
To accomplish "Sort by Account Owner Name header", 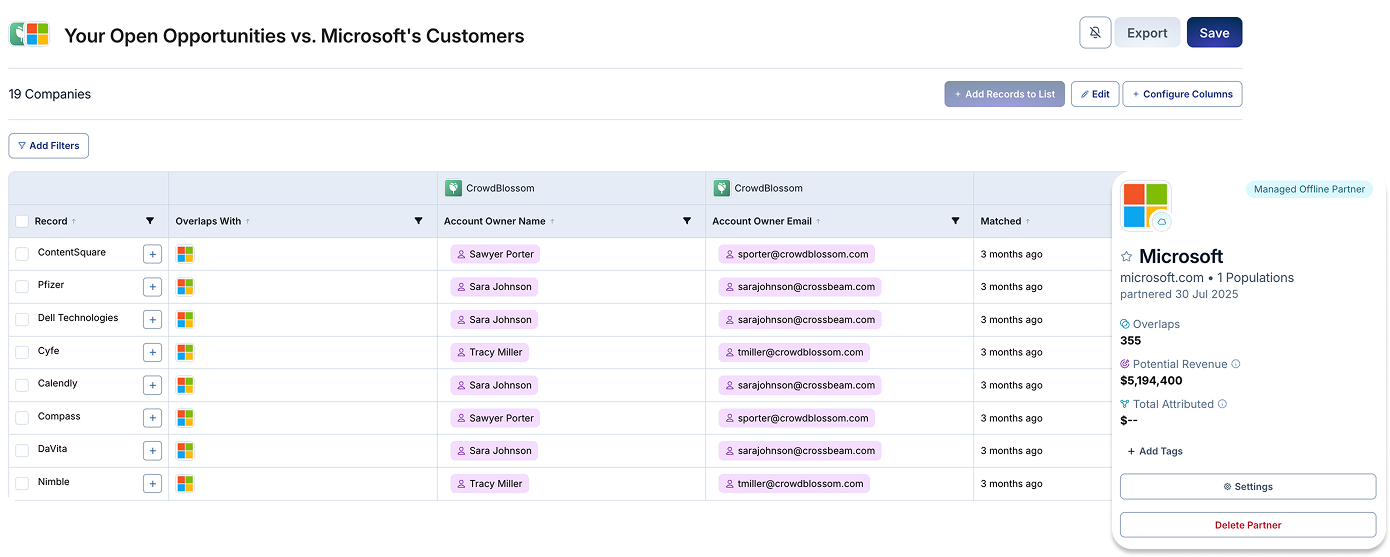I will 499,221.
